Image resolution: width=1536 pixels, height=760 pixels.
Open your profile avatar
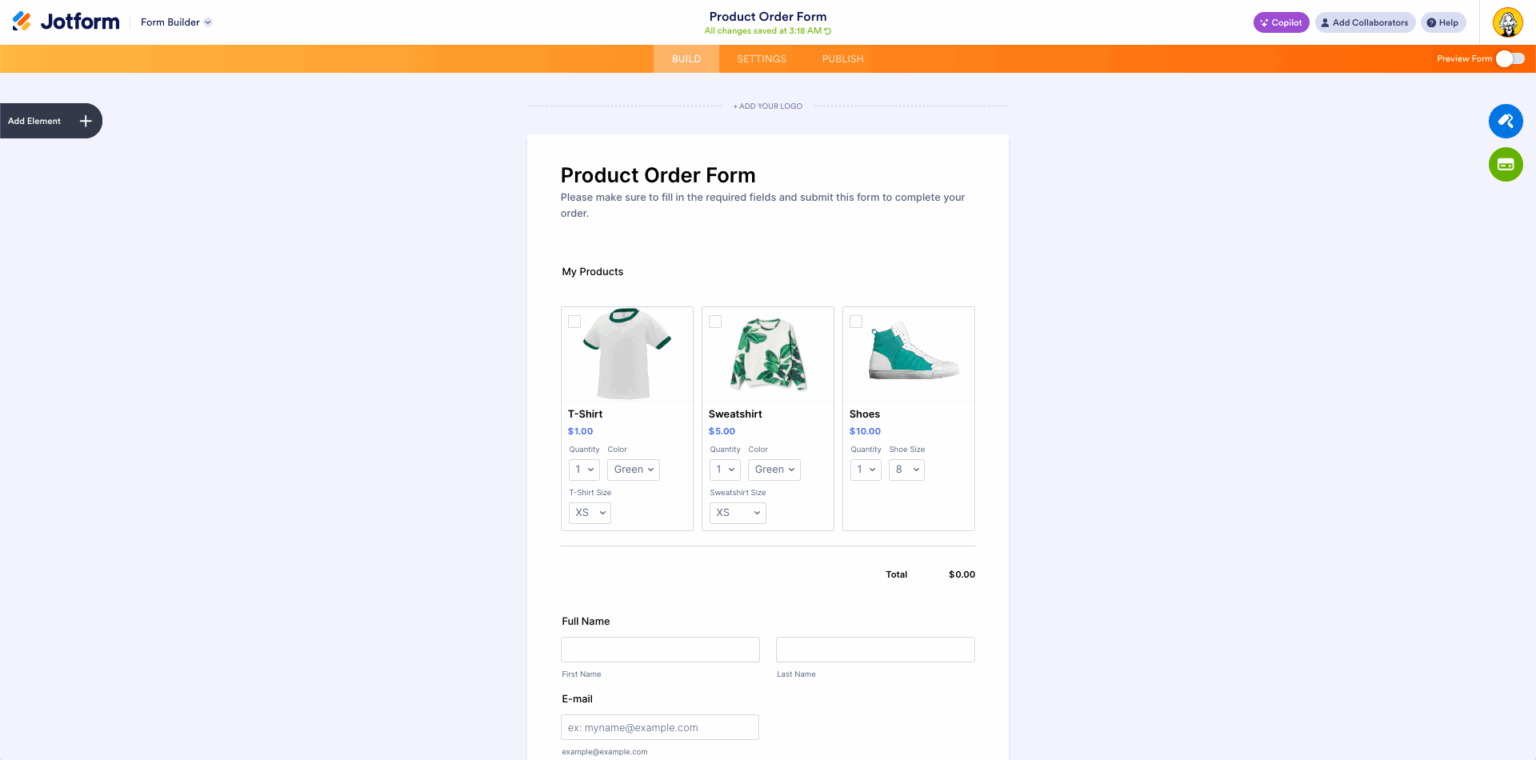[1507, 21]
